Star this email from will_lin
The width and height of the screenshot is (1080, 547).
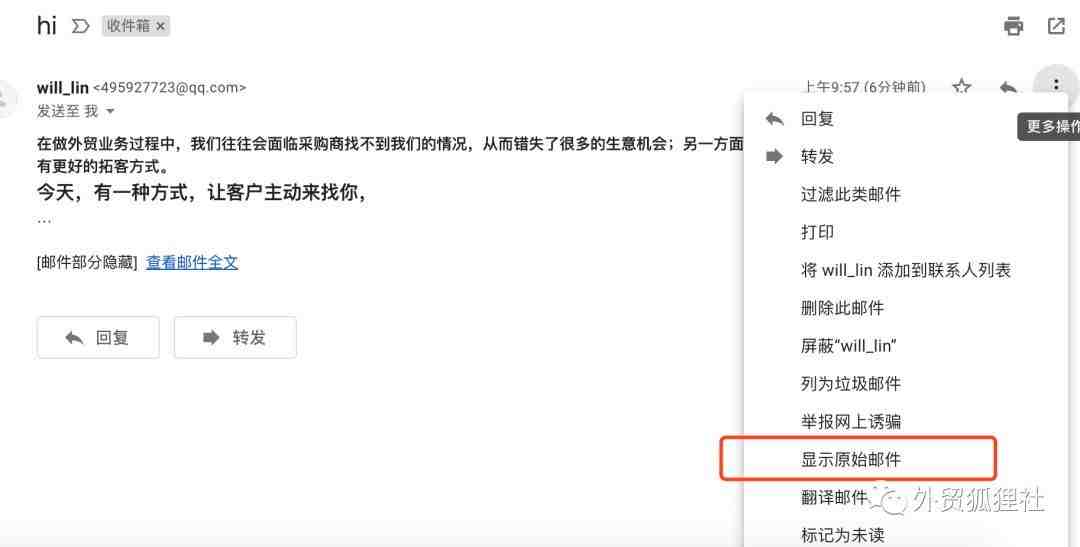962,87
